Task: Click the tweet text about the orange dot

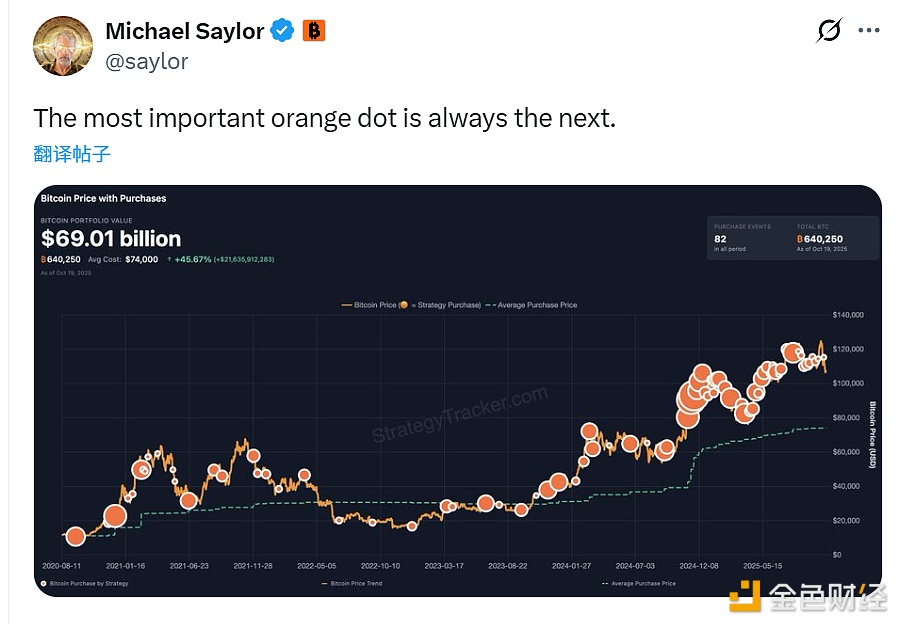Action: [324, 118]
